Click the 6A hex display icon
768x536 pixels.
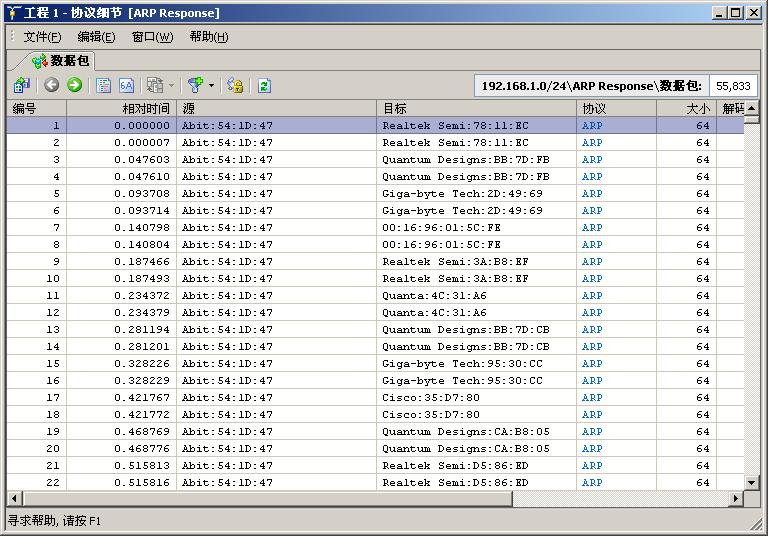(x=126, y=86)
